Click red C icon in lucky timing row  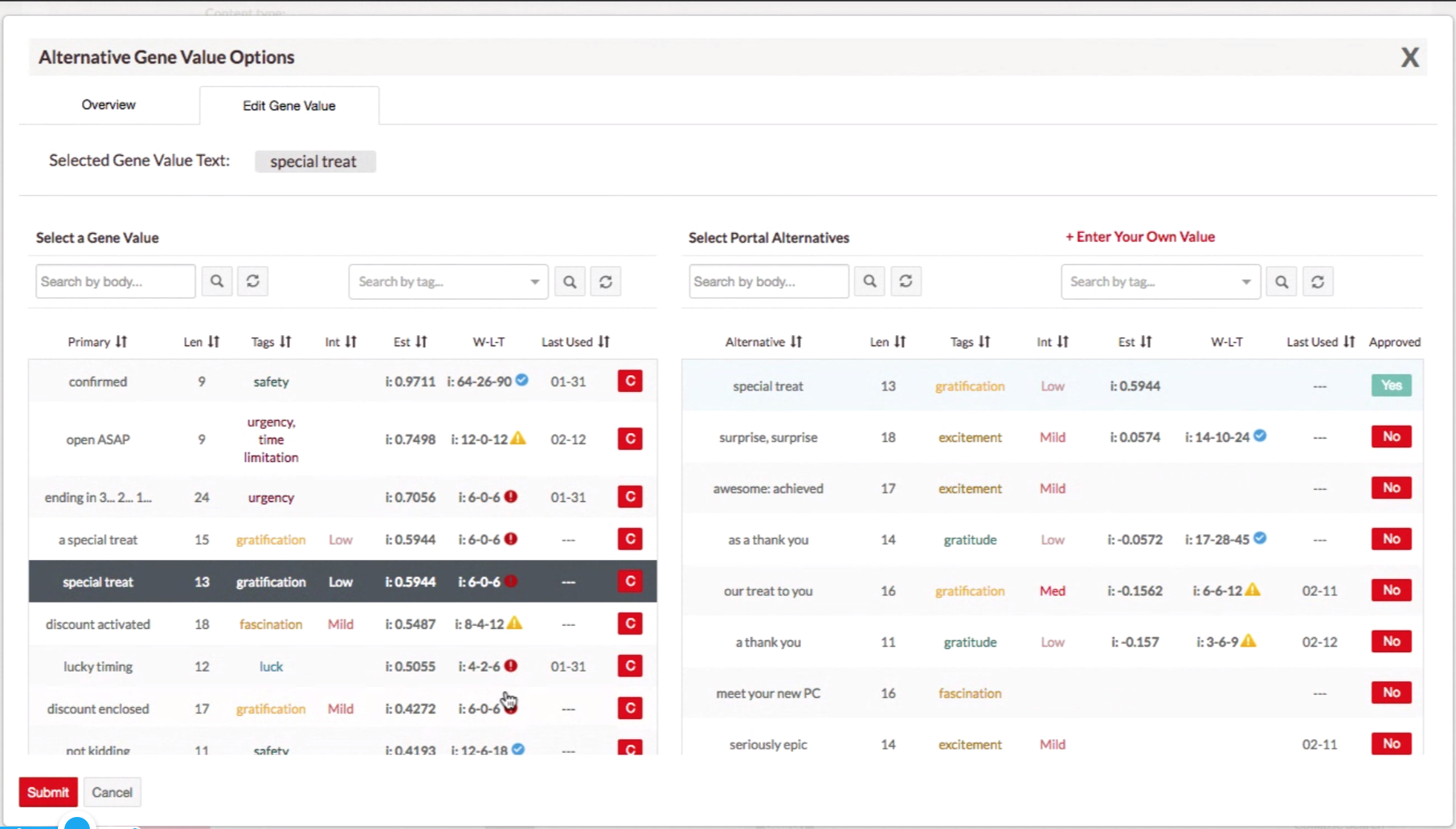pos(630,666)
